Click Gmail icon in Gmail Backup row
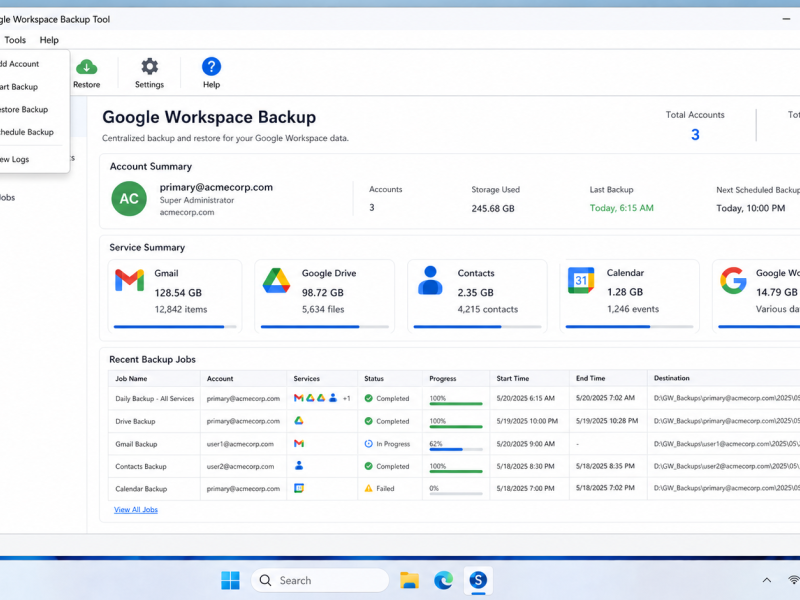The image size is (800, 600). pyautogui.click(x=299, y=443)
